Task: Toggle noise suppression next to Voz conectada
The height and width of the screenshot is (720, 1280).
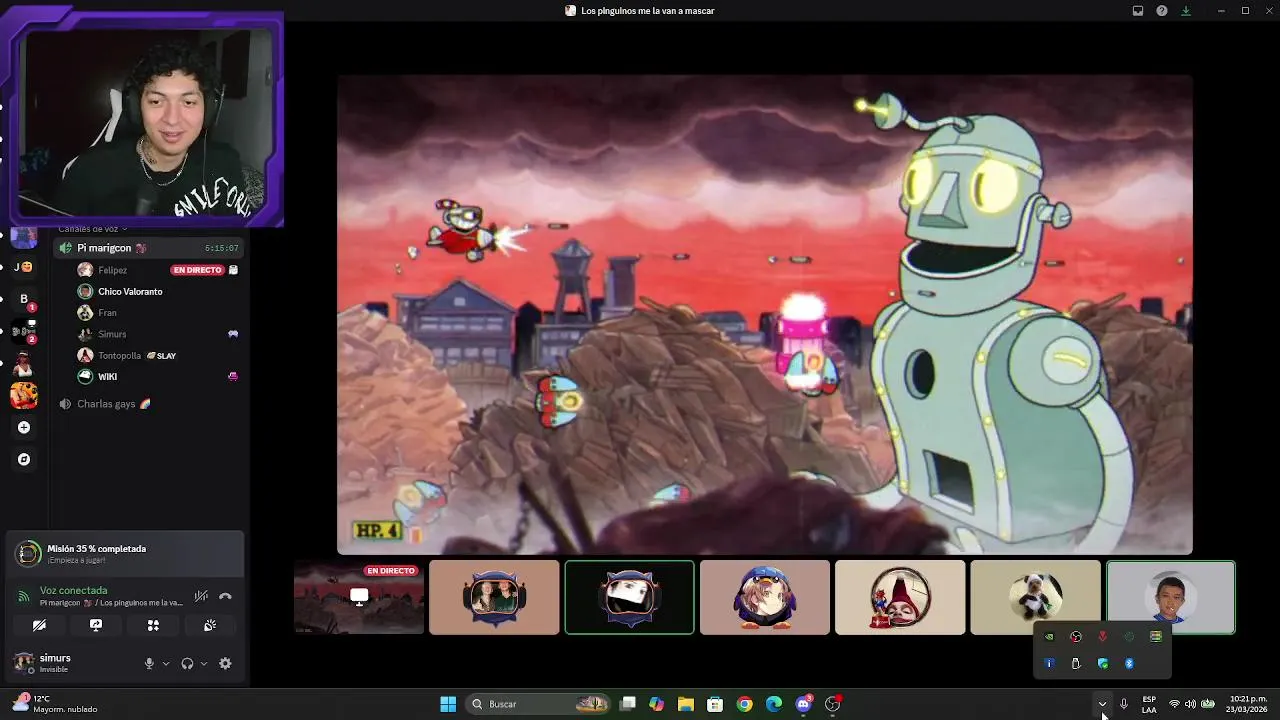Action: pos(201,596)
